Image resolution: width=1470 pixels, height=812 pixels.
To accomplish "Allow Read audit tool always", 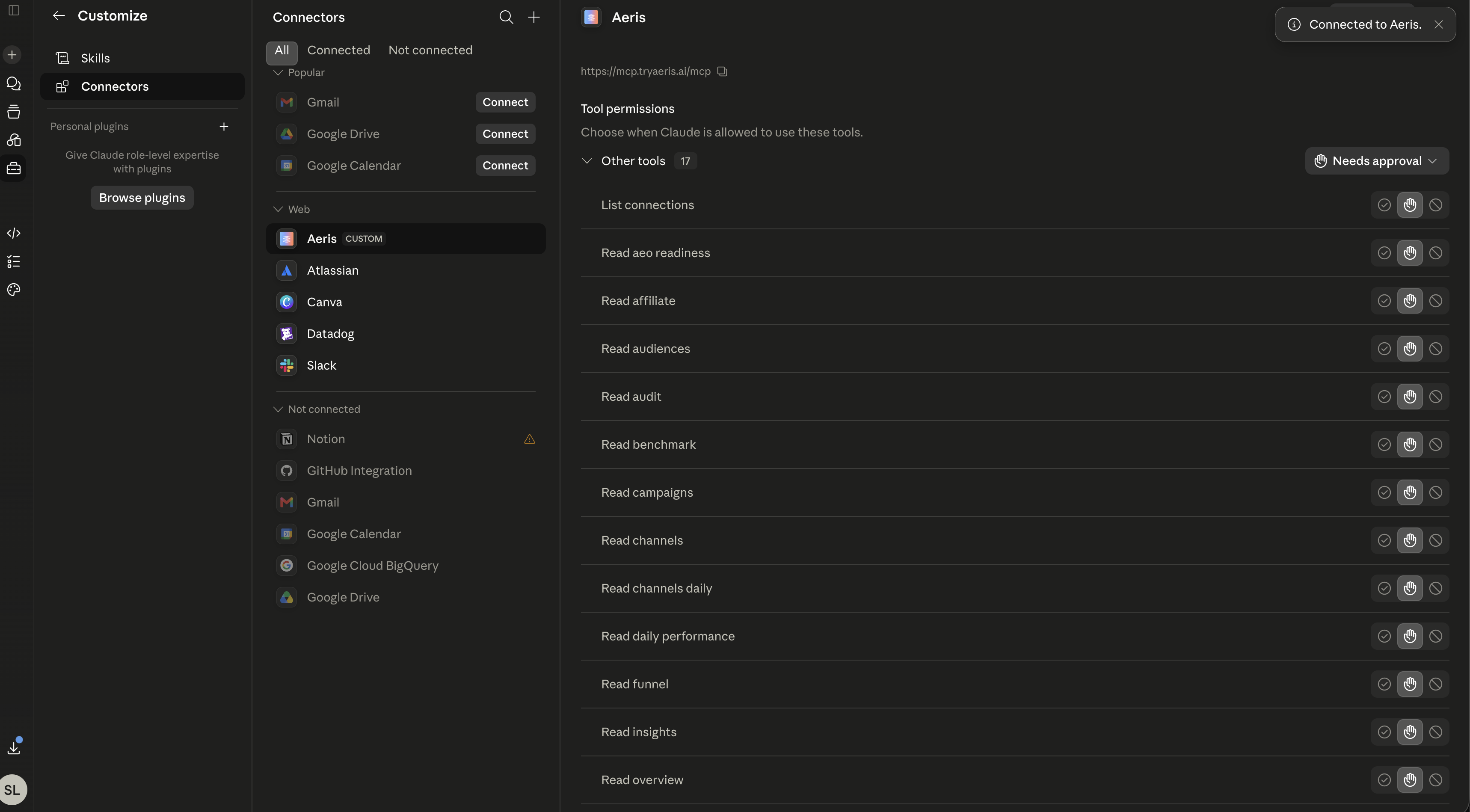I will [x=1384, y=397].
